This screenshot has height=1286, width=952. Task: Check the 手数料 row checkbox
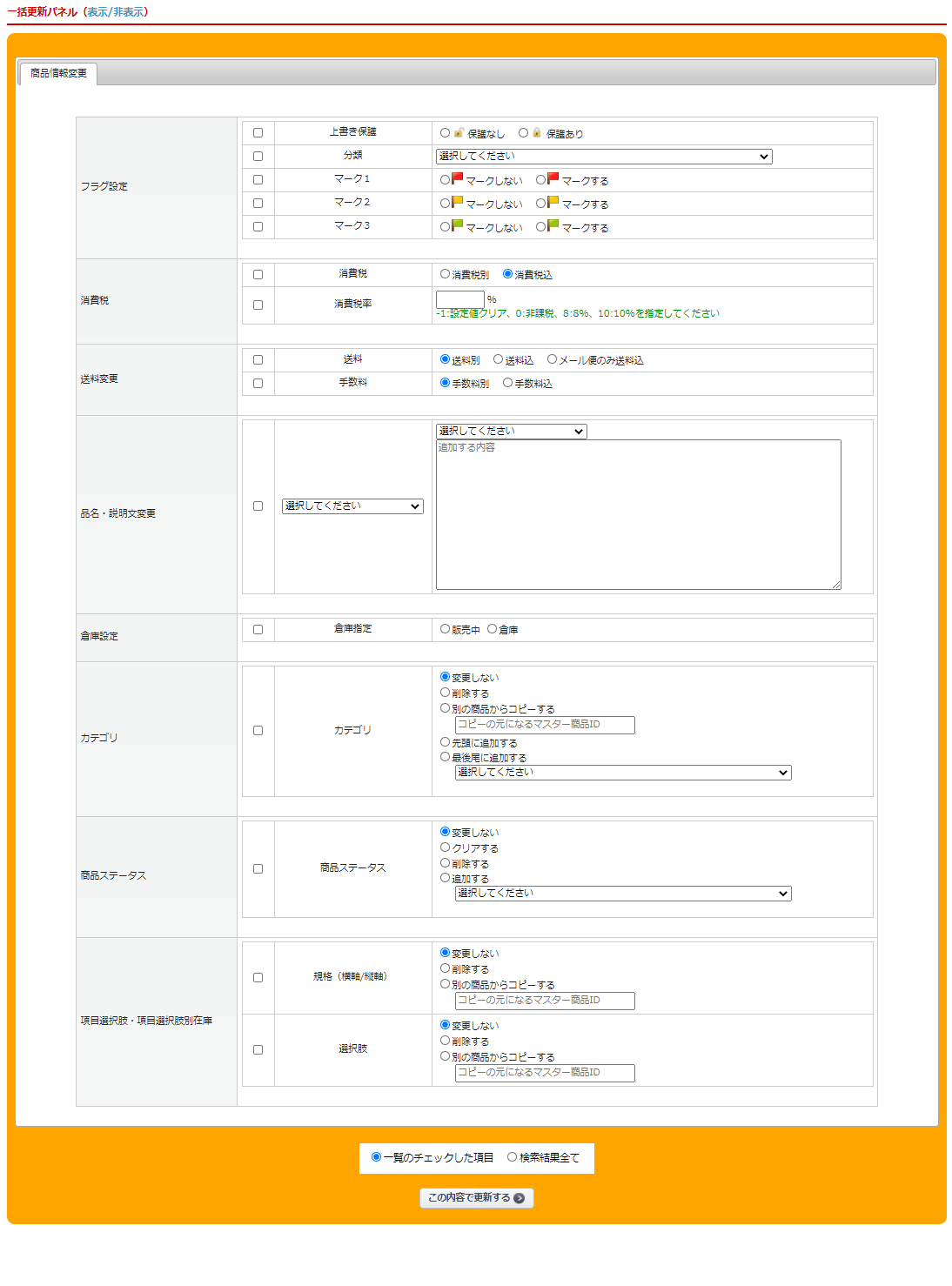click(258, 384)
